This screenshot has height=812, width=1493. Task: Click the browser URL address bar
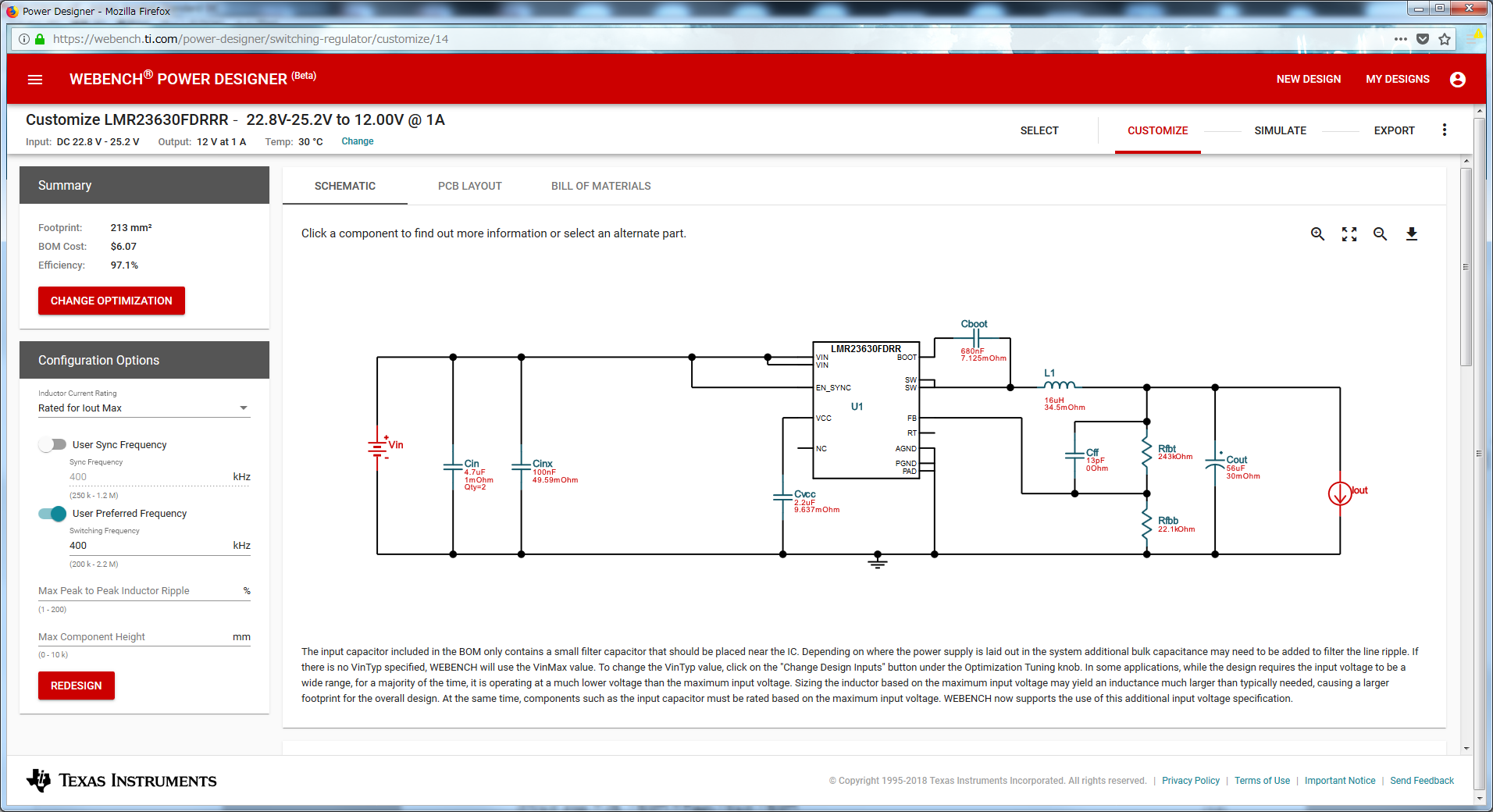tap(718, 39)
